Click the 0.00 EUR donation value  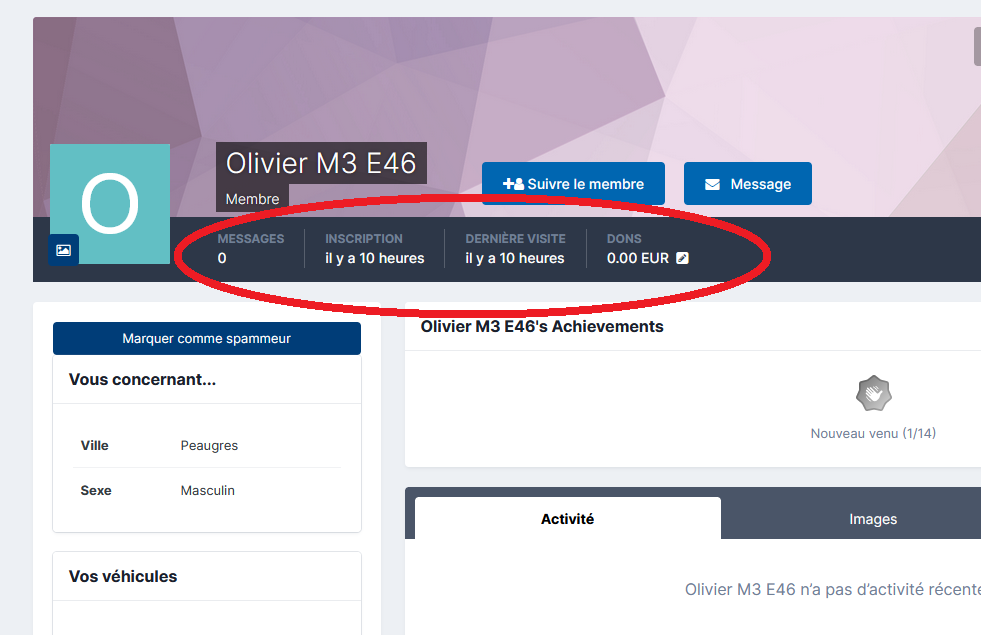[x=638, y=258]
